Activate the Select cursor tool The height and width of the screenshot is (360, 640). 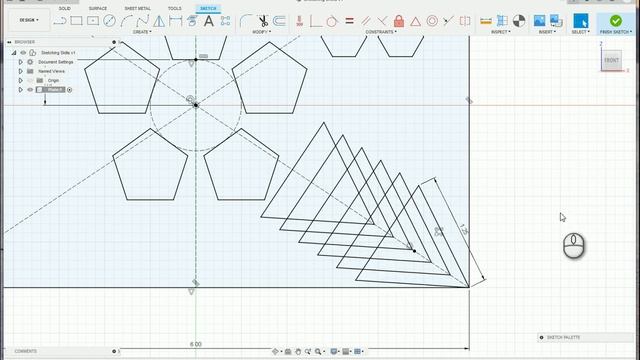(580, 21)
